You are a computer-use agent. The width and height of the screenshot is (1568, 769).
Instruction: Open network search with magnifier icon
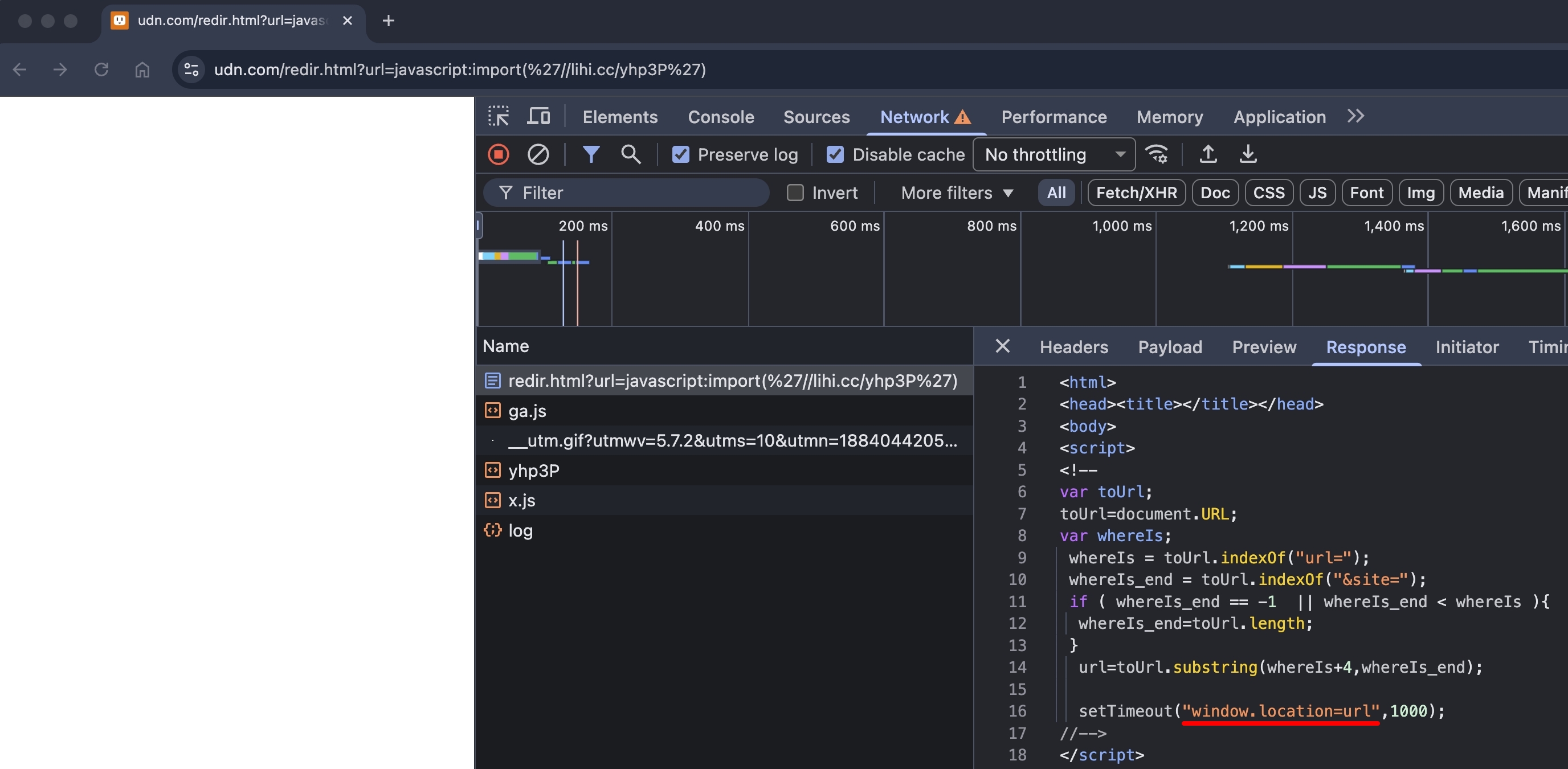point(631,154)
